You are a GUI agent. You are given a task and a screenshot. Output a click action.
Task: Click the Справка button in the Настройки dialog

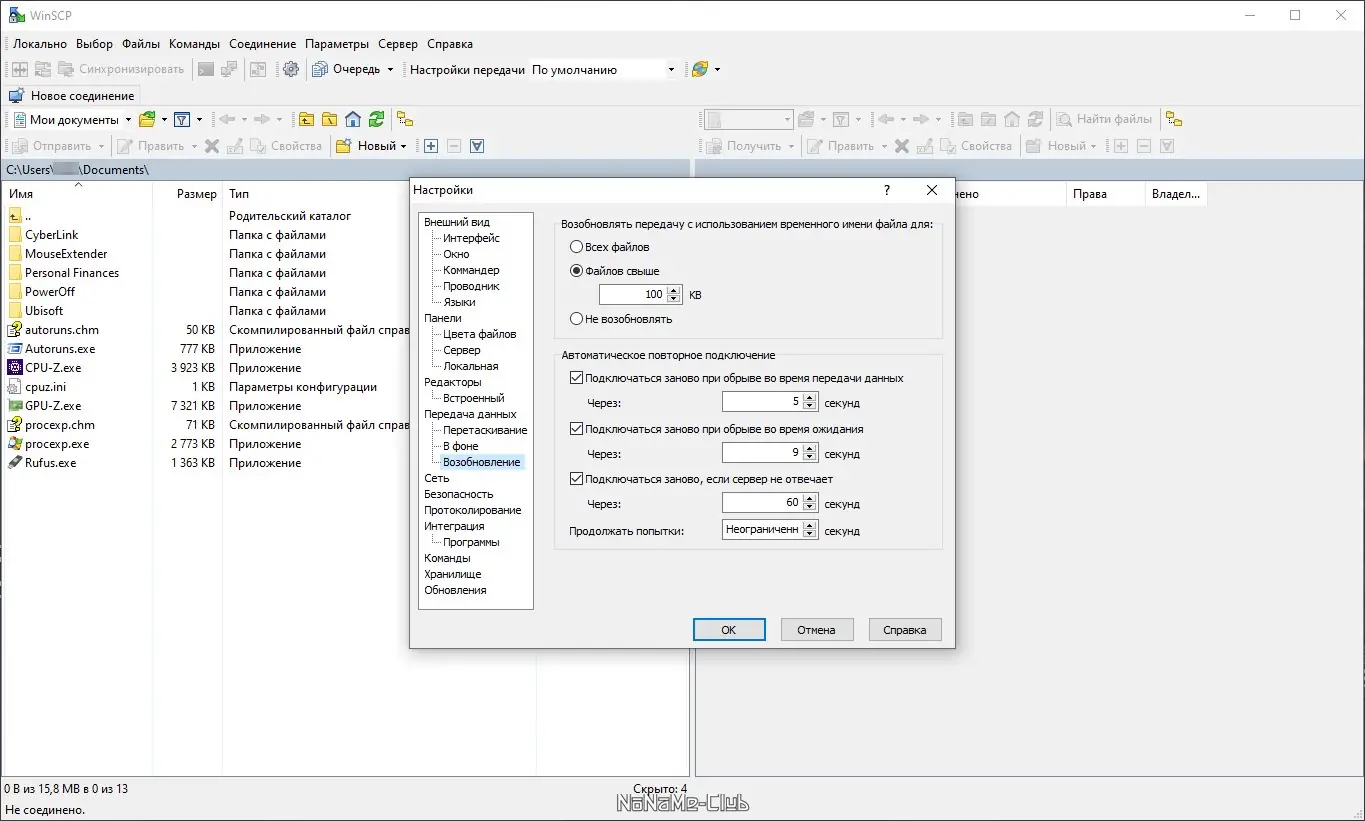[905, 630]
